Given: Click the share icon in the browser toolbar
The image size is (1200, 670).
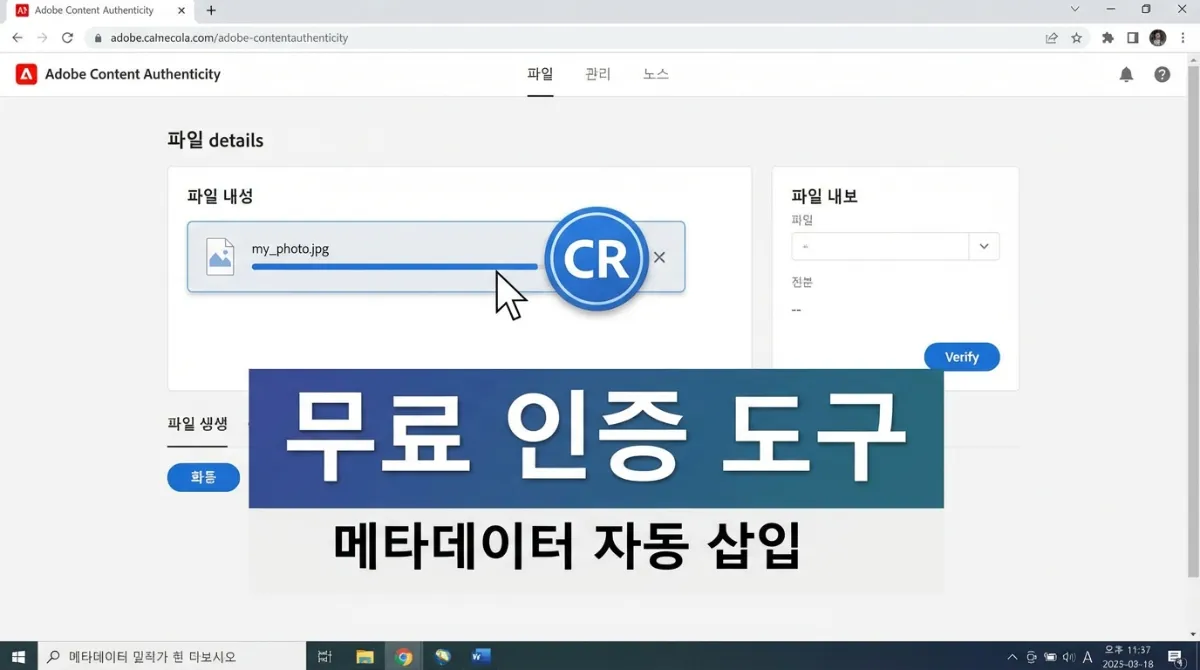Looking at the screenshot, I should click(1051, 37).
